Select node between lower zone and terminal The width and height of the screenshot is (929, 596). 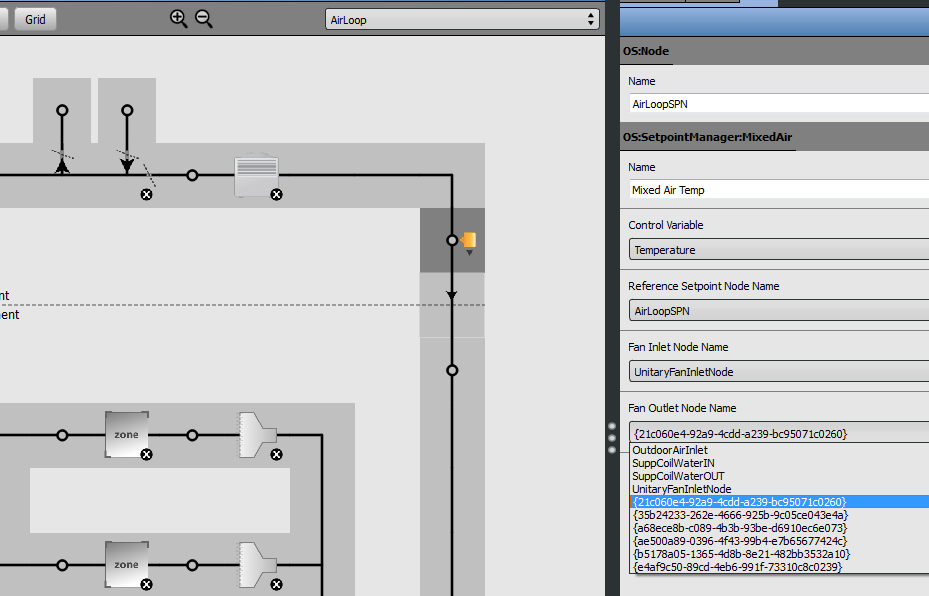(x=192, y=565)
